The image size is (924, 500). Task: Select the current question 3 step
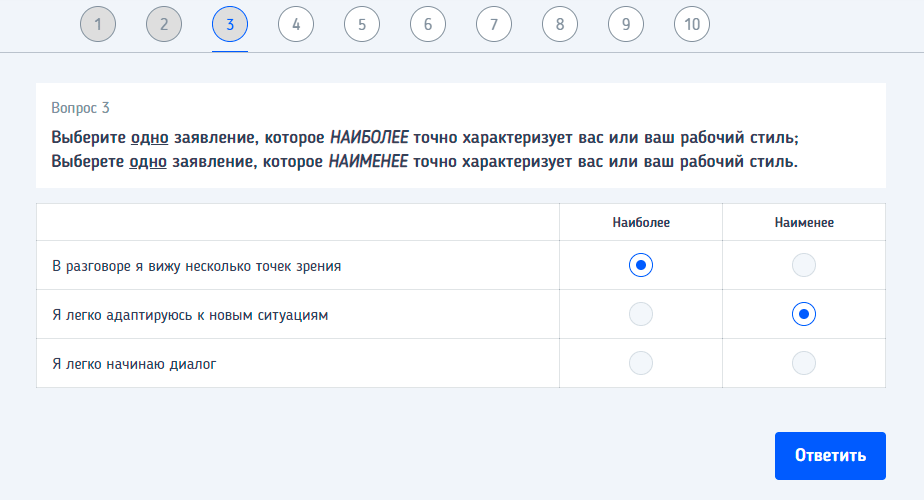[x=230, y=24]
